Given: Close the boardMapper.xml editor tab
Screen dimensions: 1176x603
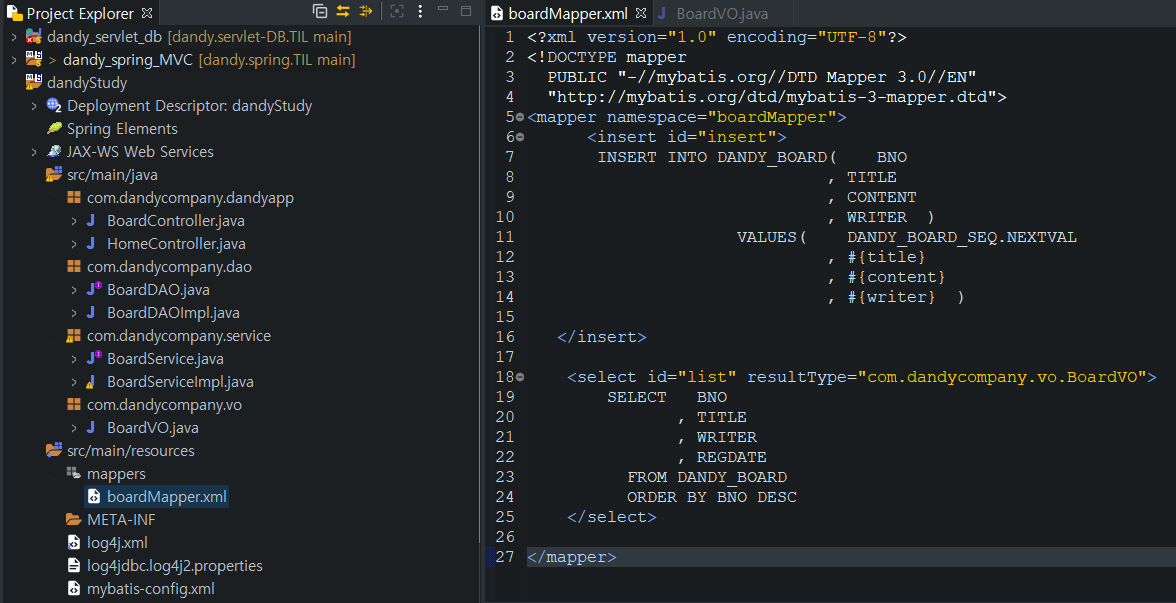Looking at the screenshot, I should point(640,14).
